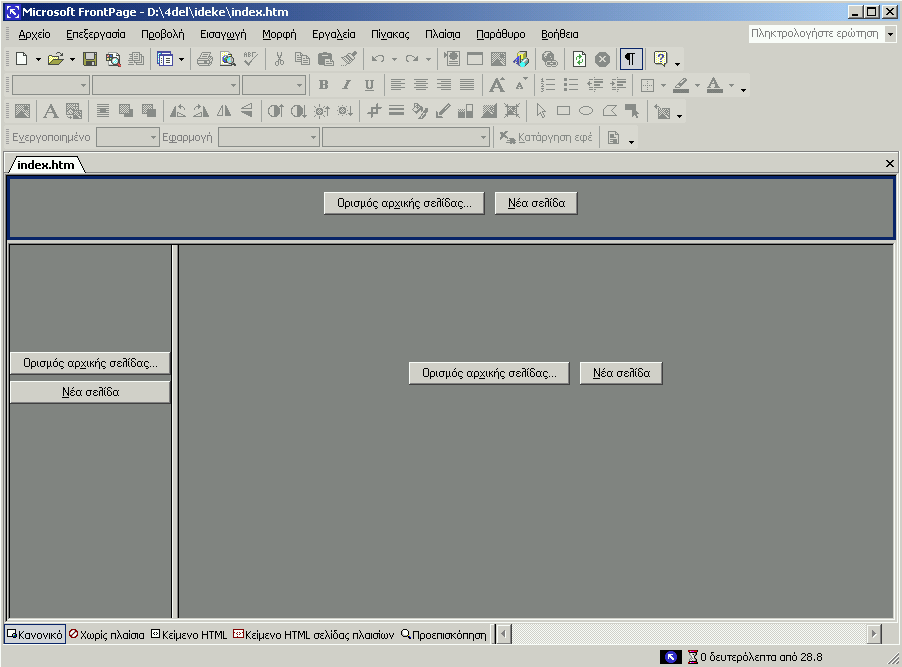This screenshot has height=667, width=902.
Task: Click the Stop icon
Action: (x=602, y=59)
